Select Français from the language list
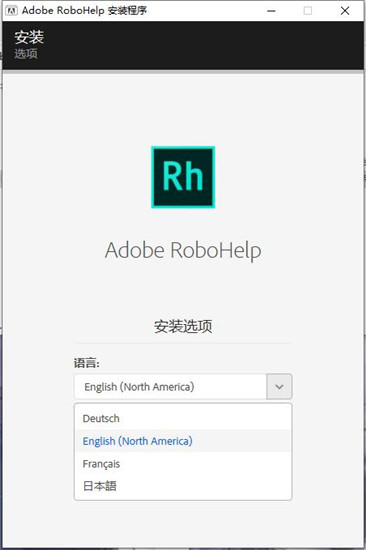 pos(183,464)
